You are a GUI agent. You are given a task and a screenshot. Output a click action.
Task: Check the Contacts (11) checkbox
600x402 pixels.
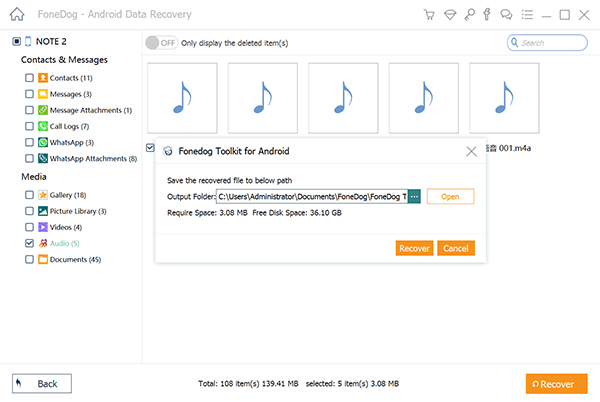coord(29,78)
